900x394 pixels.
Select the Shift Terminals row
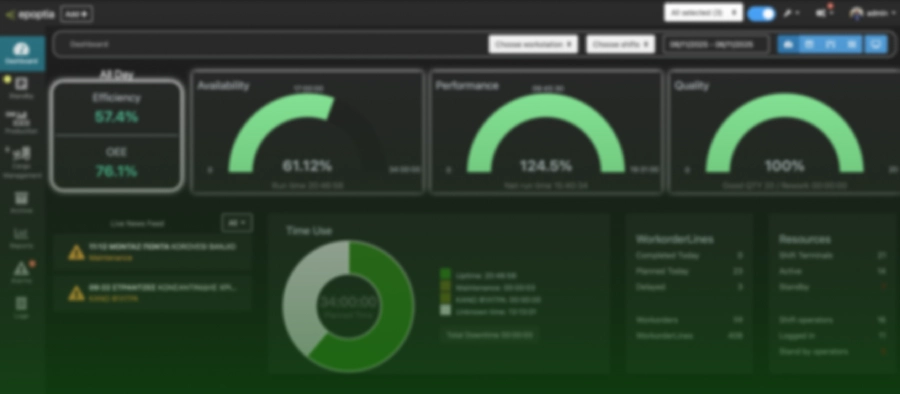tap(832, 255)
